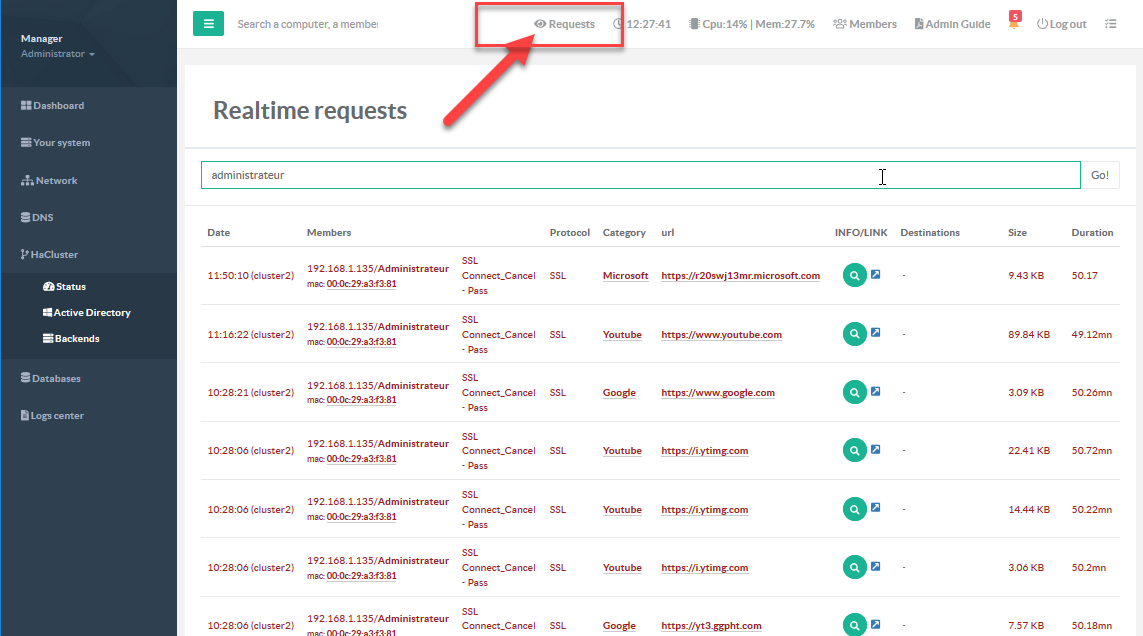Click the CPU and memory status indicator
This screenshot has height=636, width=1143.
coord(751,24)
